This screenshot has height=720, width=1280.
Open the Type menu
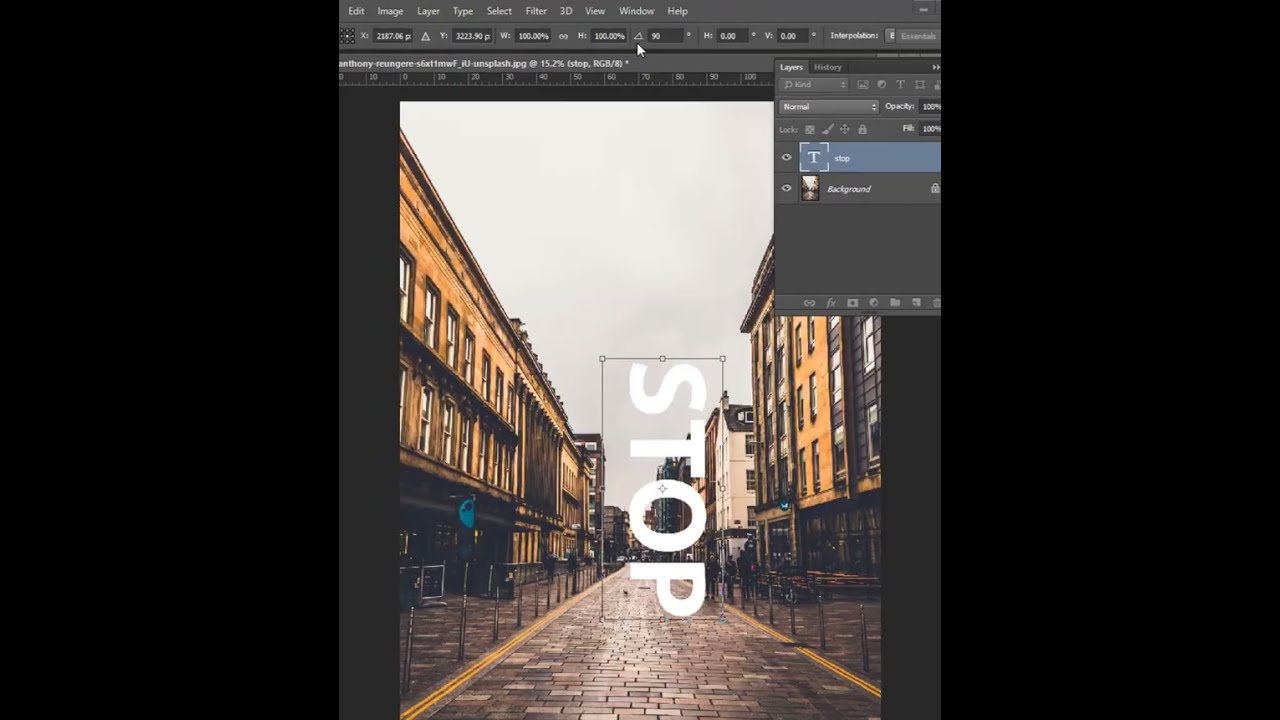[x=463, y=11]
